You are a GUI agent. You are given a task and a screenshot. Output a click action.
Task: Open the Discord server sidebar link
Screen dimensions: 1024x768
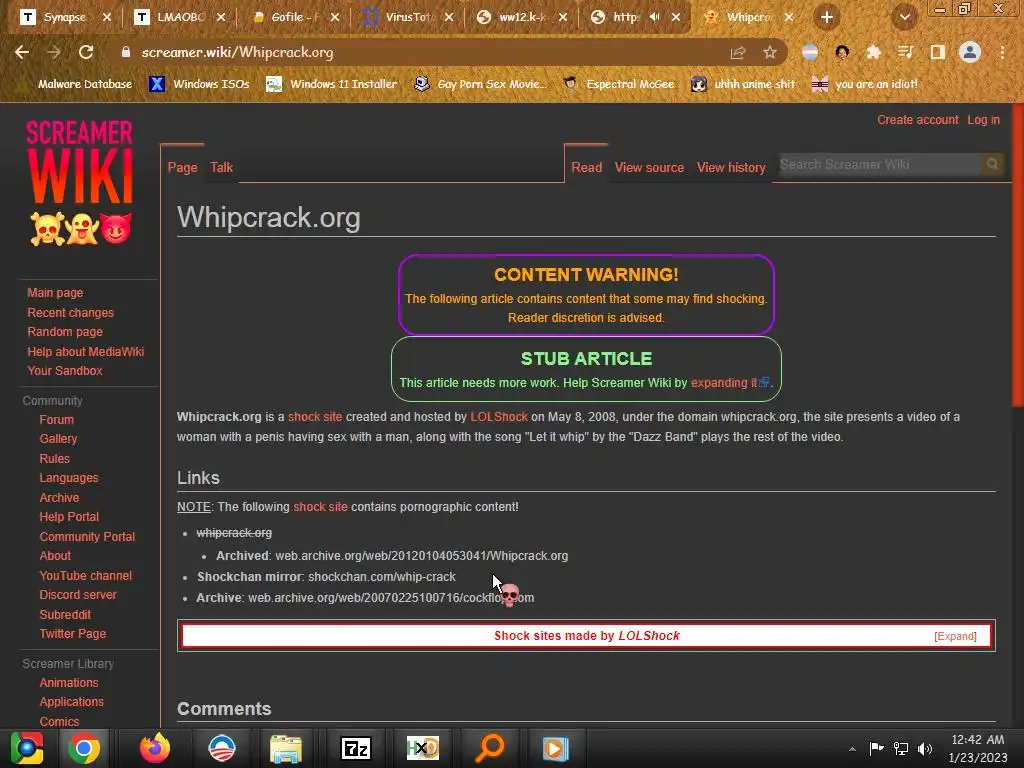click(78, 595)
